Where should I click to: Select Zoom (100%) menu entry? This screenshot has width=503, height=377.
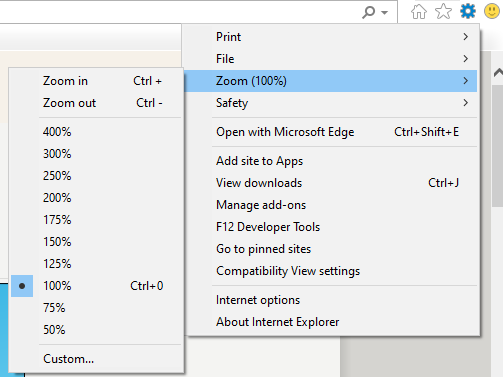coord(330,81)
